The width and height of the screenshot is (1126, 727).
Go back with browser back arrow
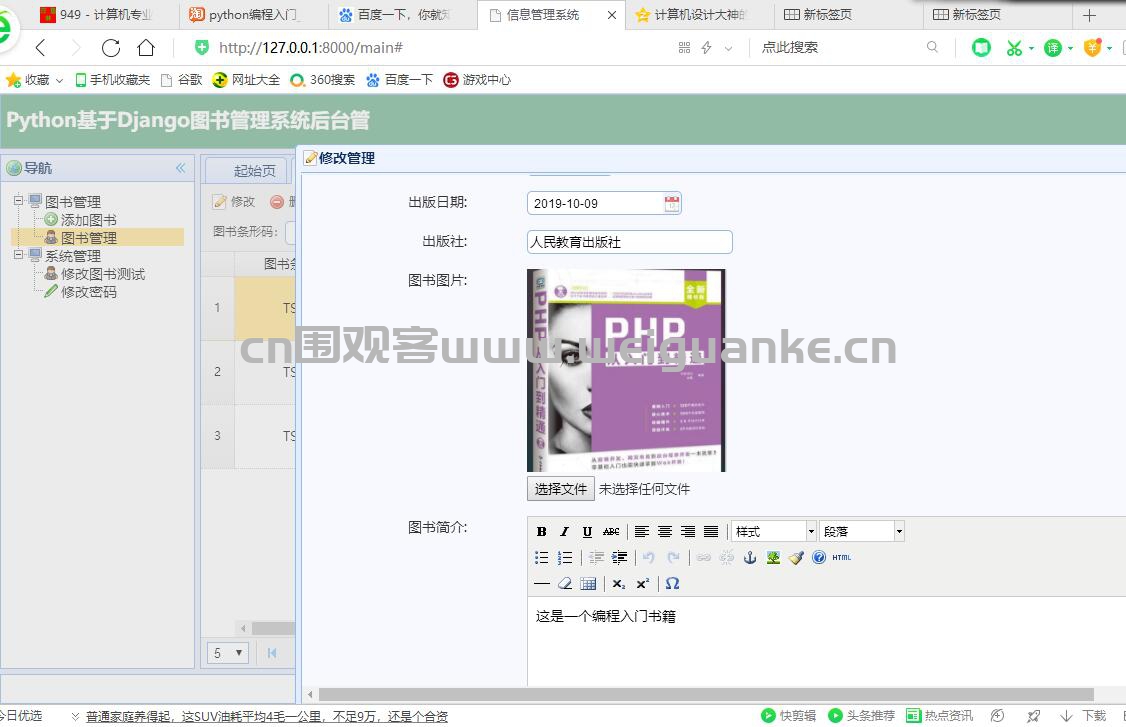pos(41,48)
